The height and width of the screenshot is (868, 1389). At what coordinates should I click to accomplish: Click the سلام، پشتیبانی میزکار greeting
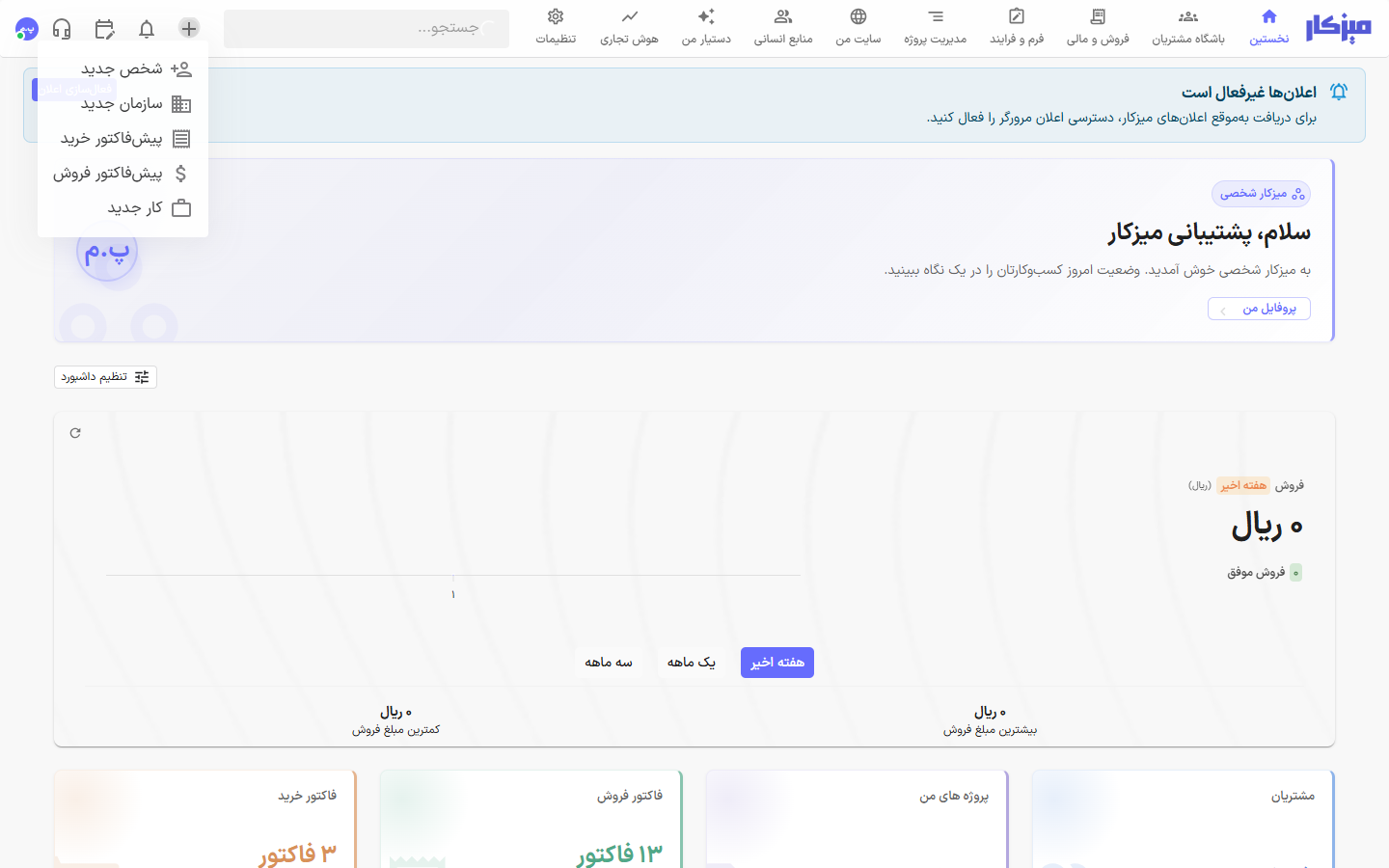tap(1210, 233)
